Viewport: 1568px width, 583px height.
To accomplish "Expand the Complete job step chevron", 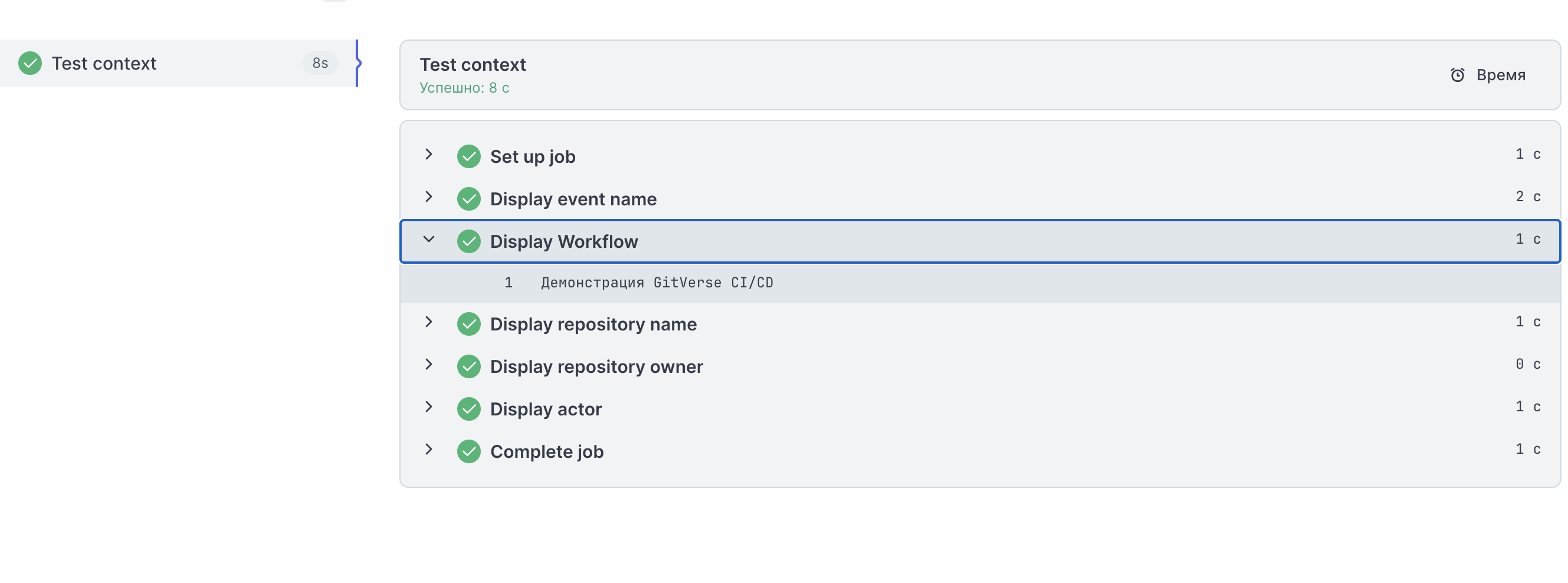I will [x=428, y=450].
